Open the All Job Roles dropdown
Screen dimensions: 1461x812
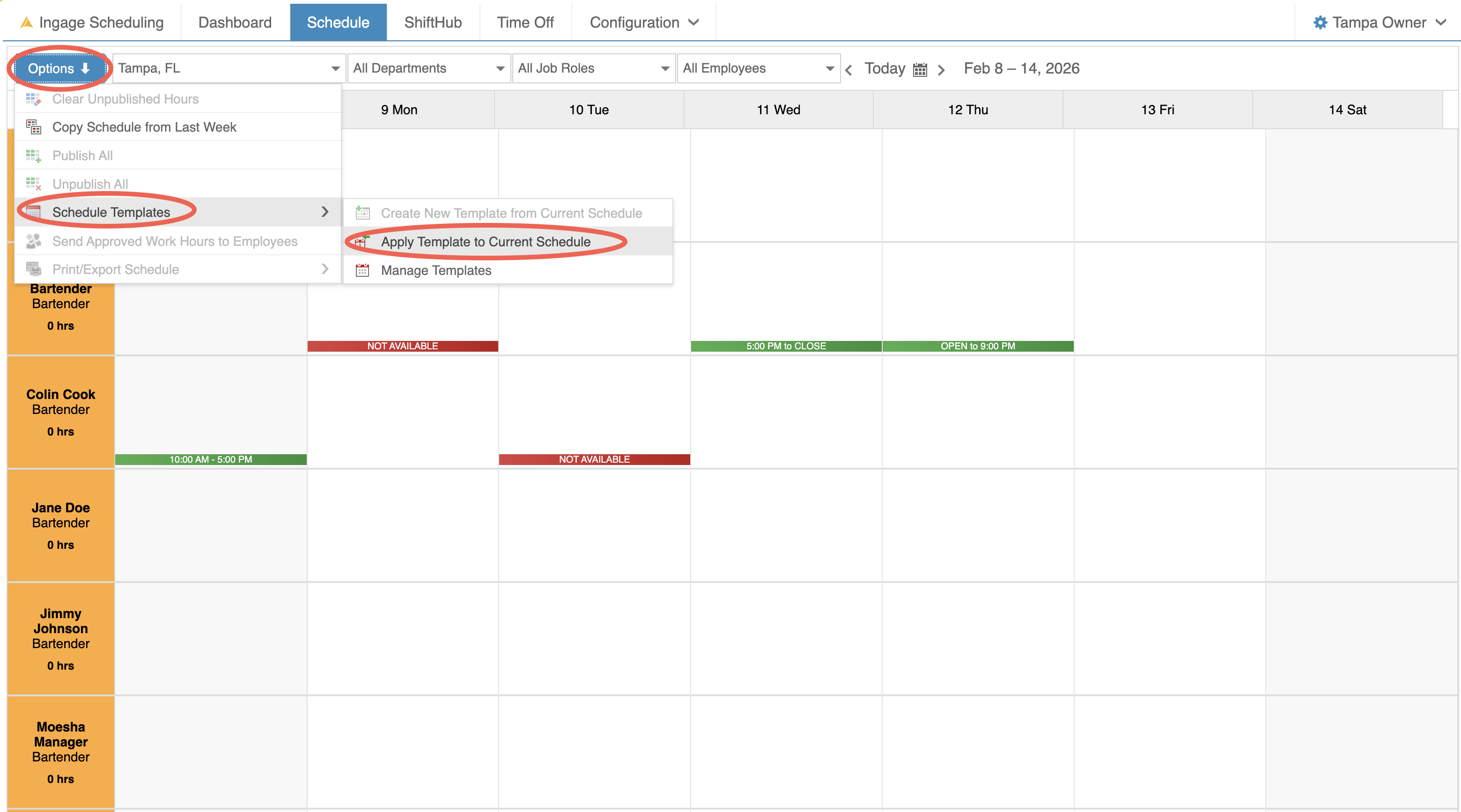tap(593, 69)
